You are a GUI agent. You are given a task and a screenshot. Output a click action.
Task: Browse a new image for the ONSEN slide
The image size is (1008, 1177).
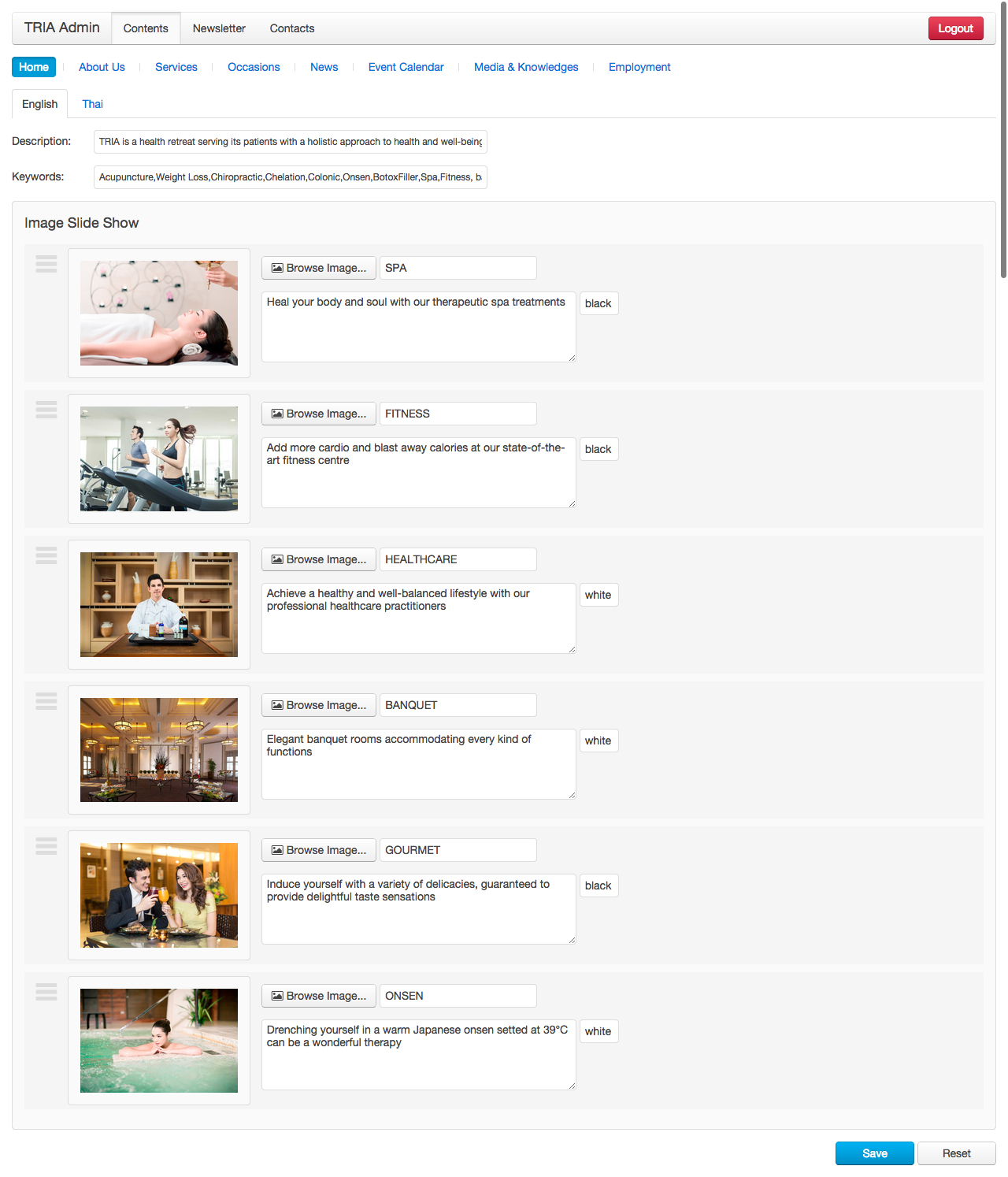tap(319, 996)
